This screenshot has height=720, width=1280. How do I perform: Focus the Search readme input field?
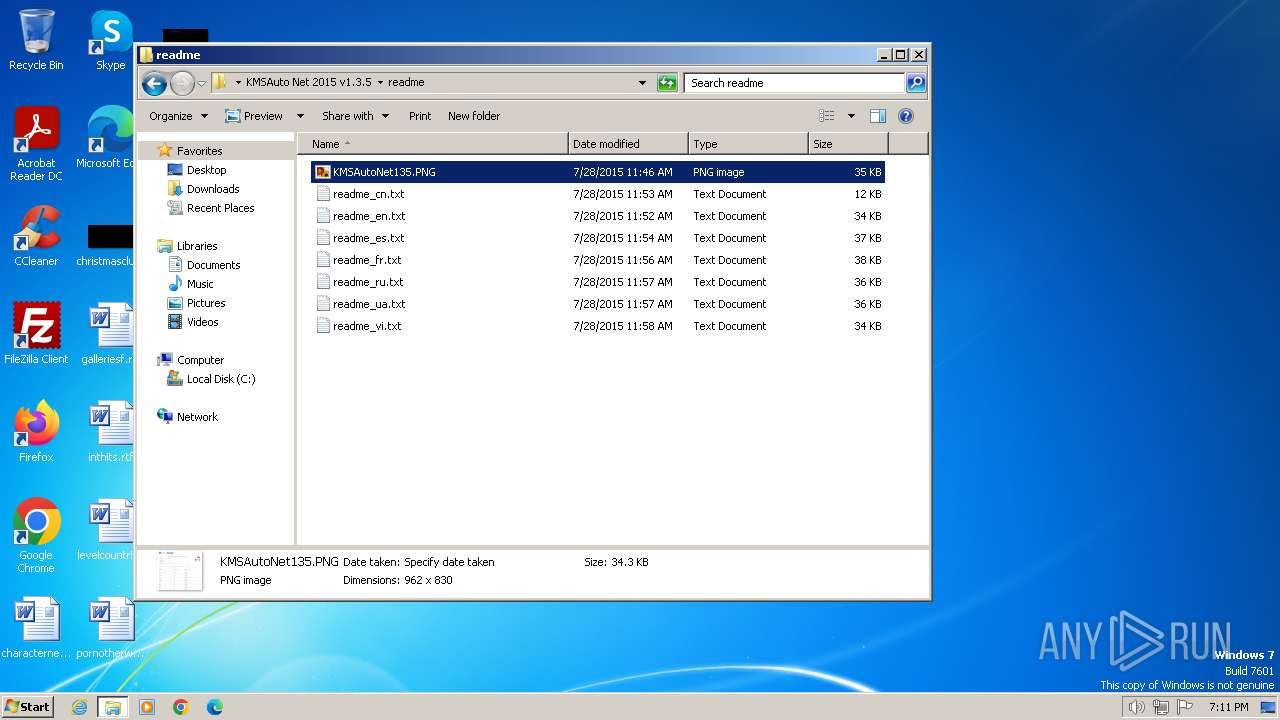[x=795, y=83]
